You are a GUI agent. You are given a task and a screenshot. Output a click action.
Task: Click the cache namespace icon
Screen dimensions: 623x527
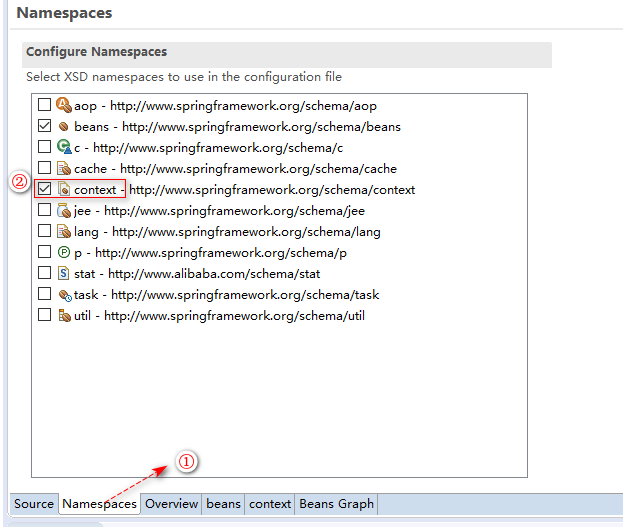pos(64,168)
